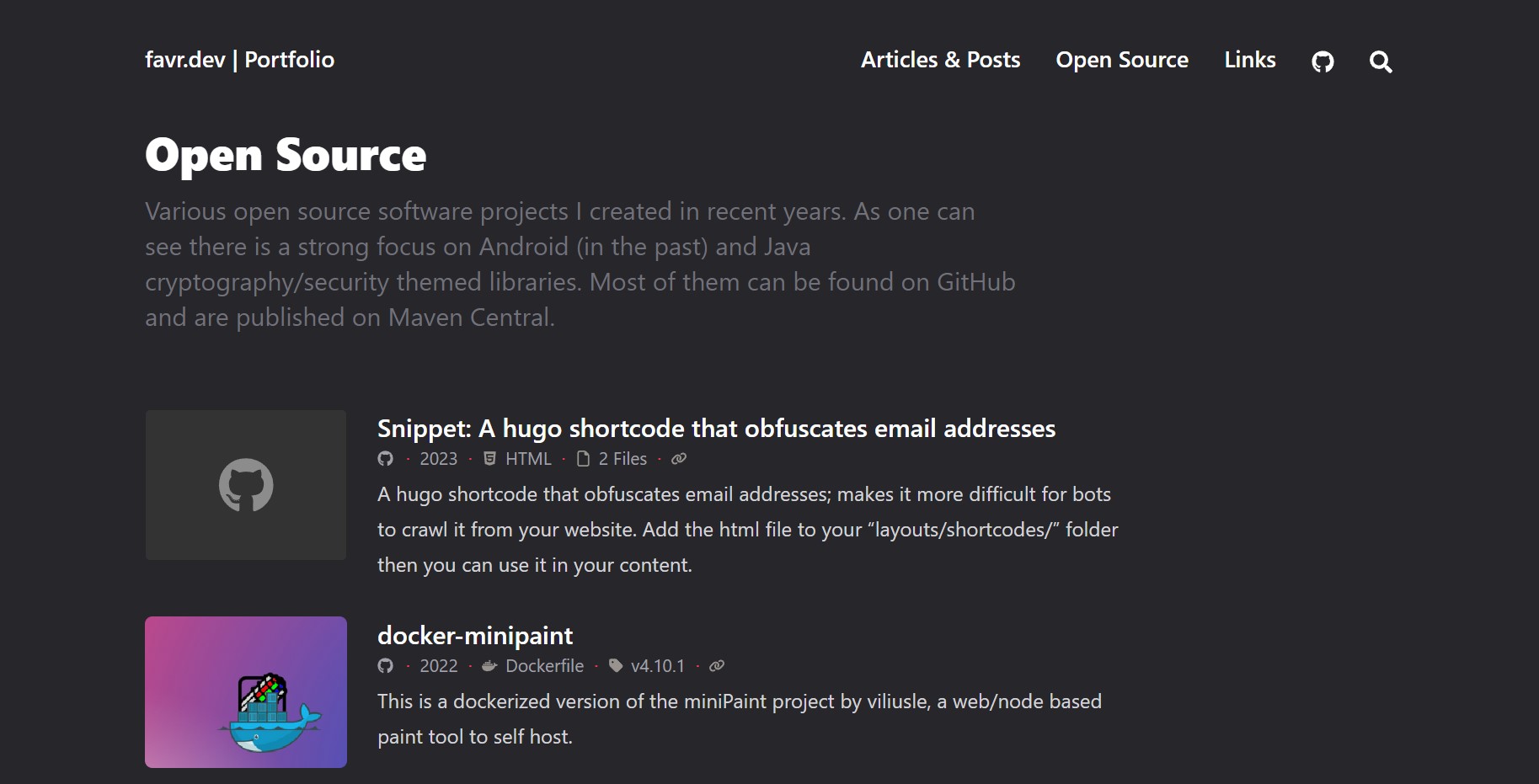This screenshot has height=784, width=1539.
Task: Click the "2 Files" link
Action: coord(622,459)
